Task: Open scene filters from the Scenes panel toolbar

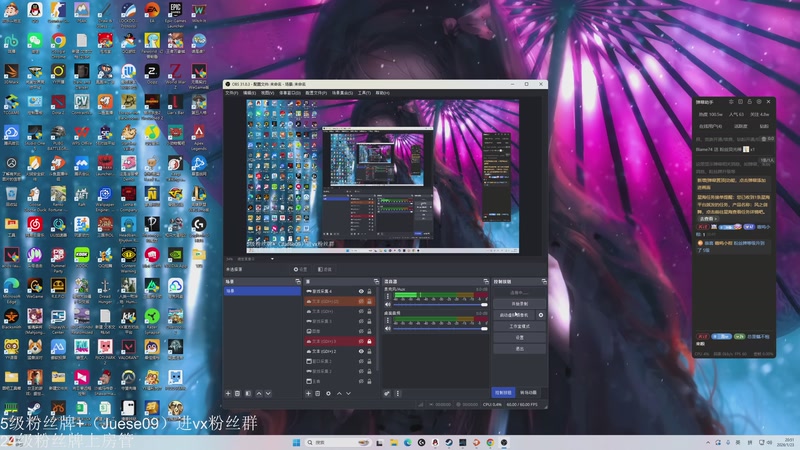Action: [x=248, y=393]
